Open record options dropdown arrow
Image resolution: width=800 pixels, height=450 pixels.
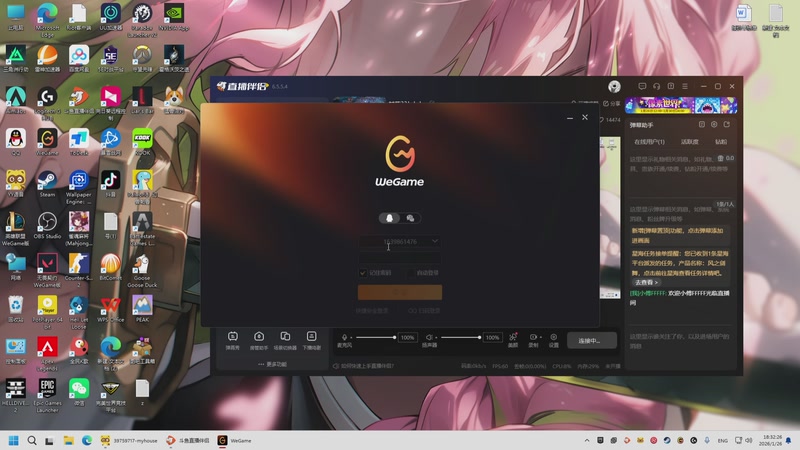(x=540, y=337)
